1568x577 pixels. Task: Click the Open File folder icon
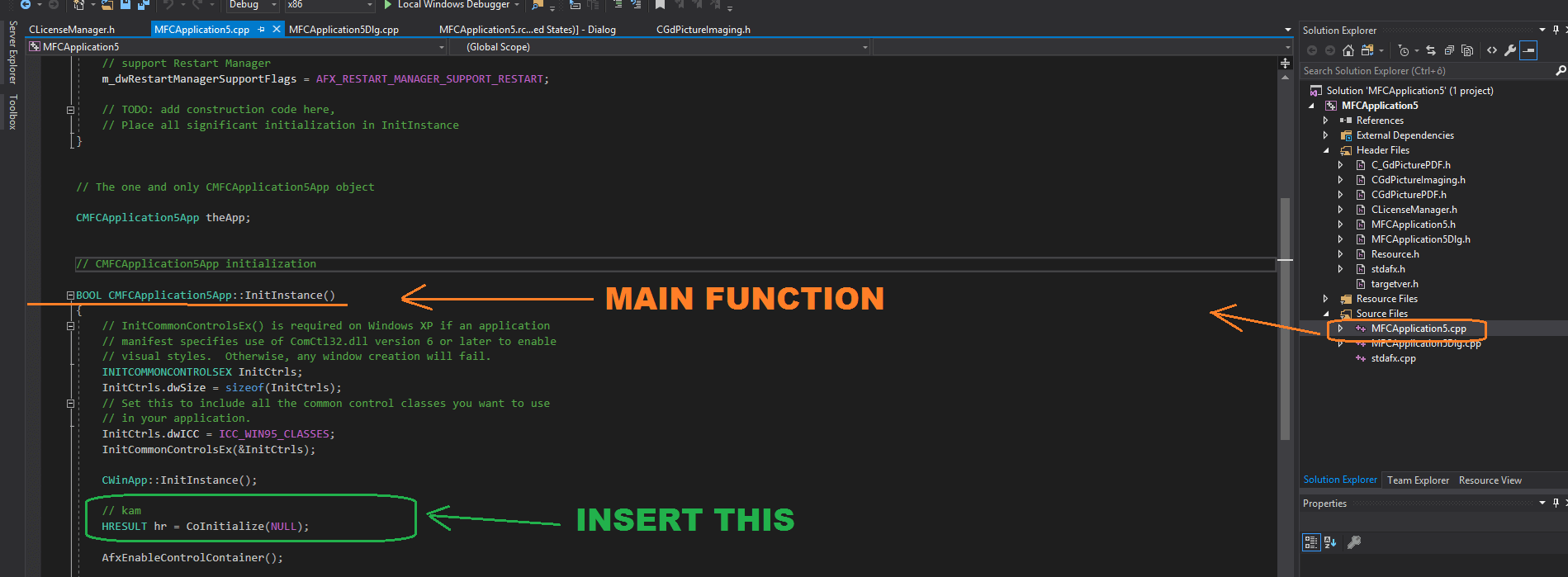[107, 4]
